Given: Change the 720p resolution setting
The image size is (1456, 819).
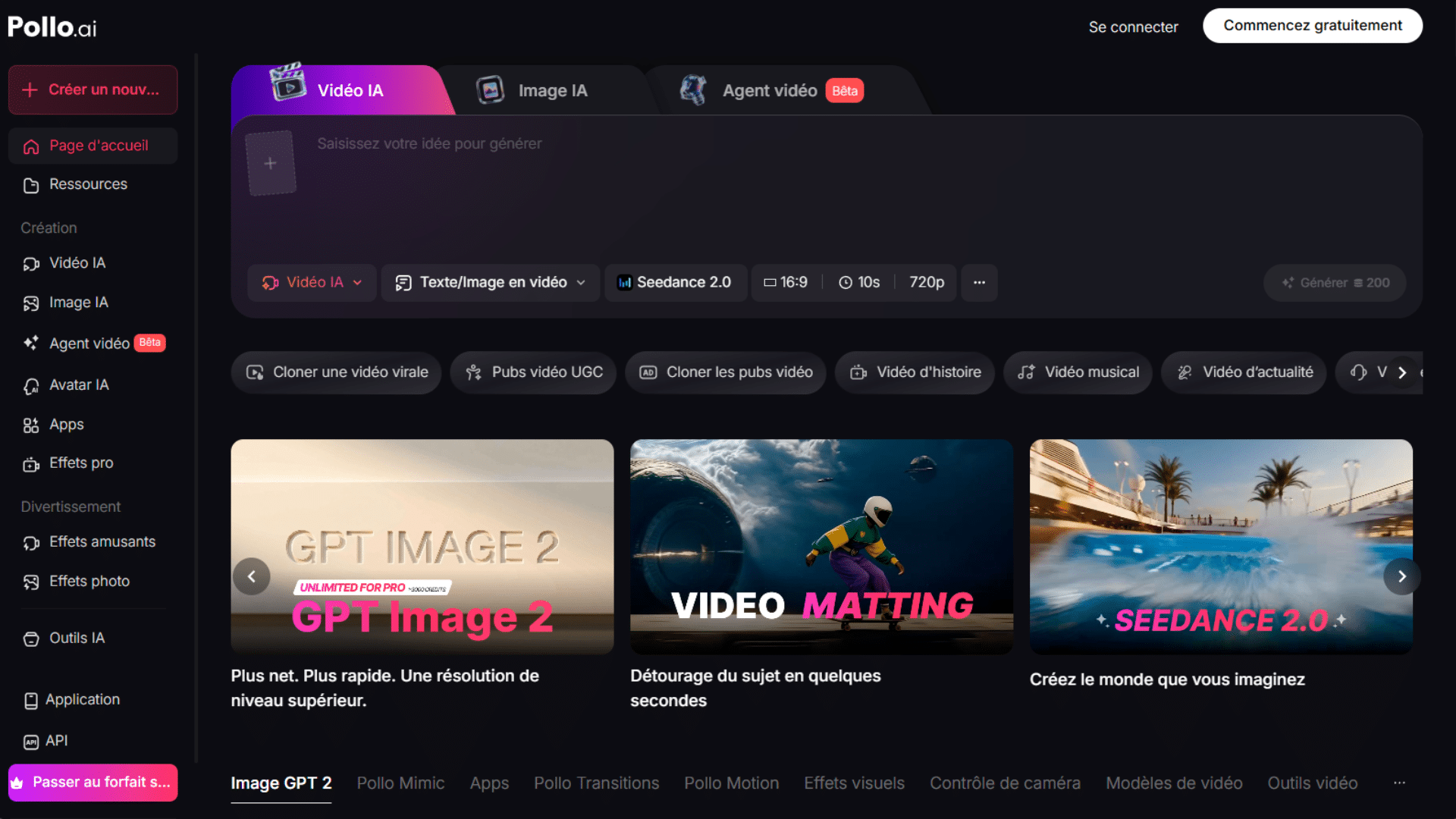Looking at the screenshot, I should click(927, 283).
